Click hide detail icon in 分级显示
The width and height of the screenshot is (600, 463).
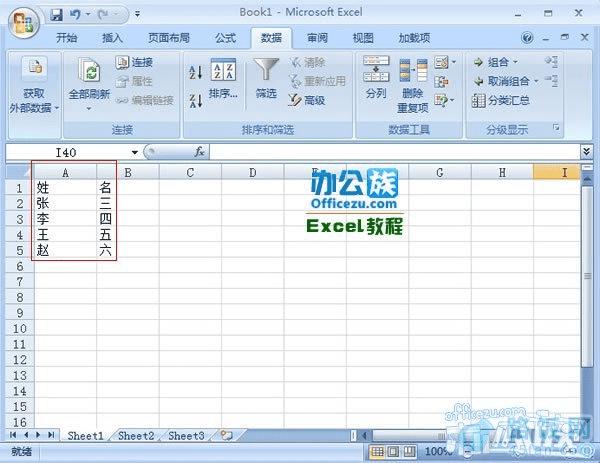click(x=551, y=81)
